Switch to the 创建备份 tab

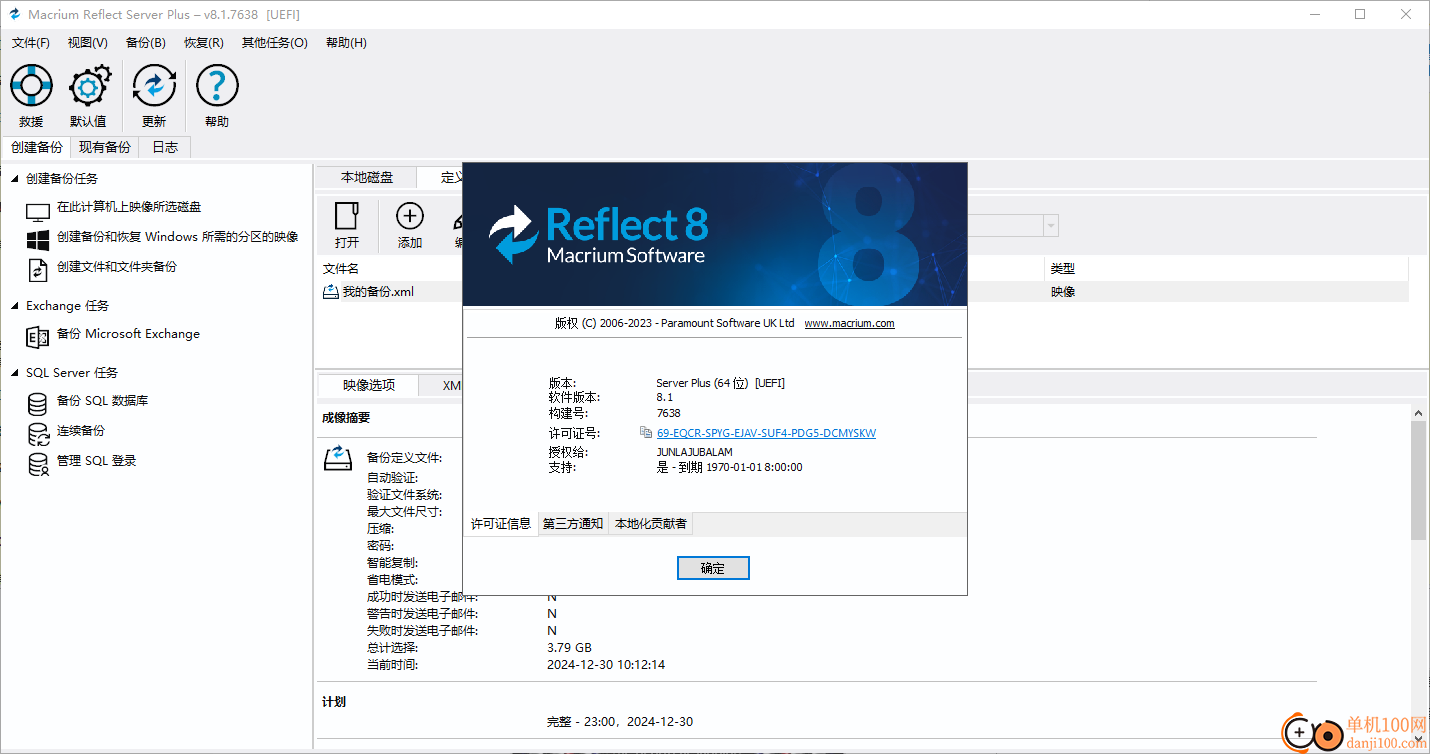(x=36, y=147)
